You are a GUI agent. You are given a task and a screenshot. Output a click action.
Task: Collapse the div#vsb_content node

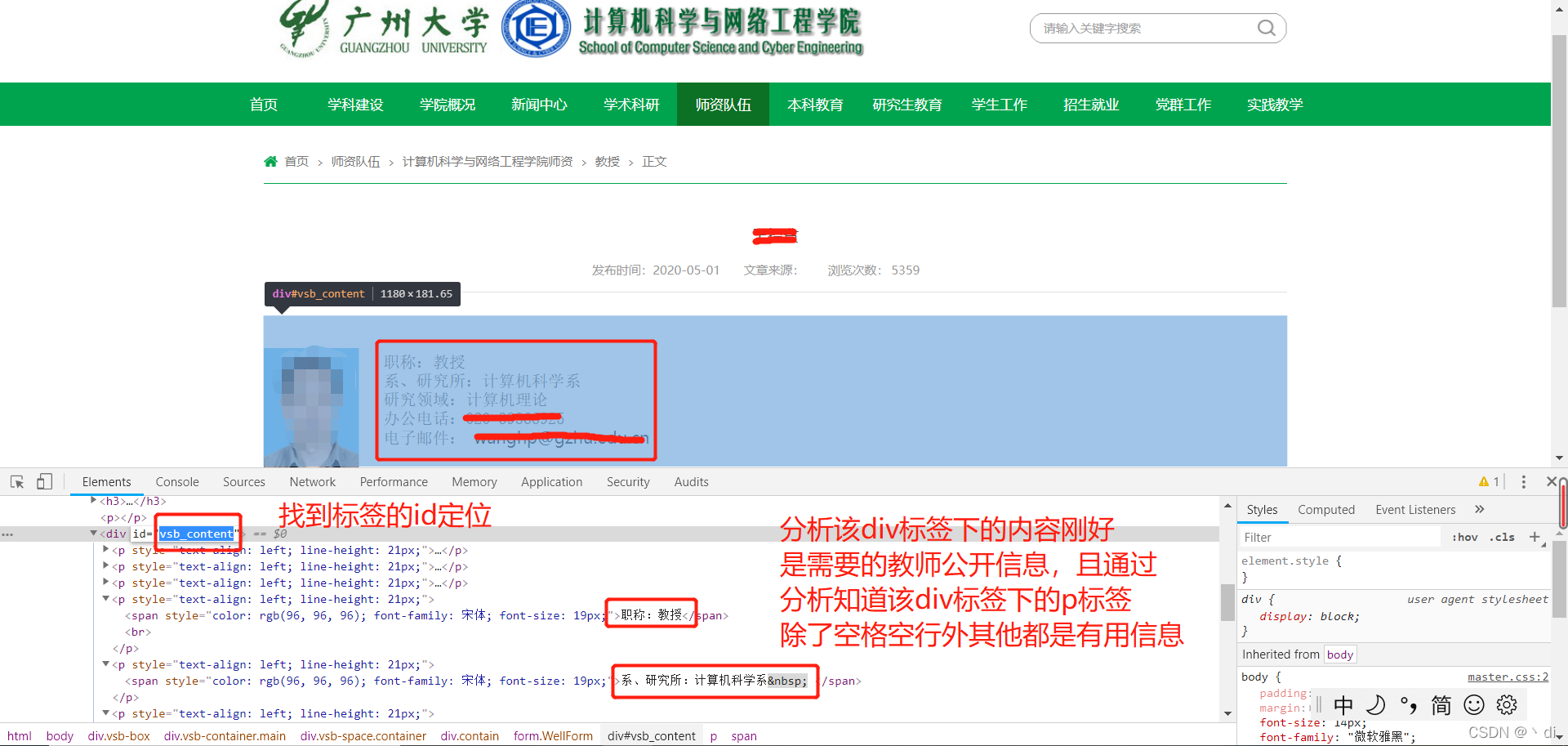(x=94, y=533)
